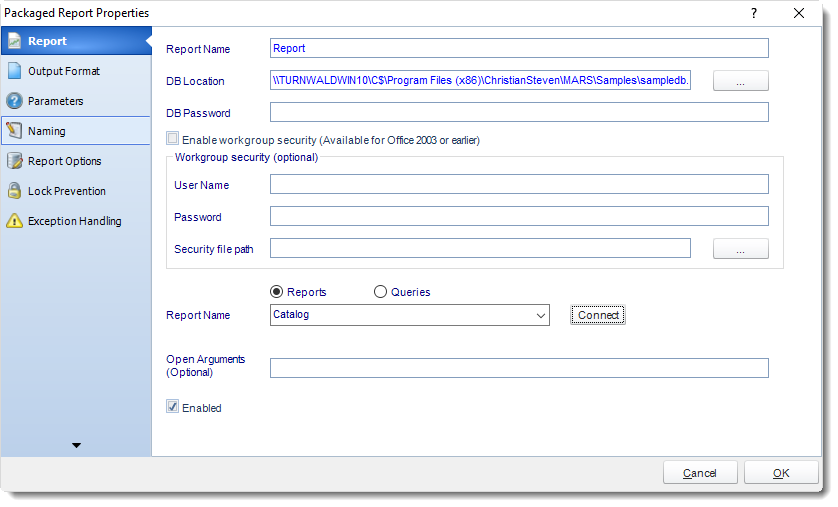Click the Lock Prevention padlock icon
This screenshot has width=838, height=507.
[14, 191]
